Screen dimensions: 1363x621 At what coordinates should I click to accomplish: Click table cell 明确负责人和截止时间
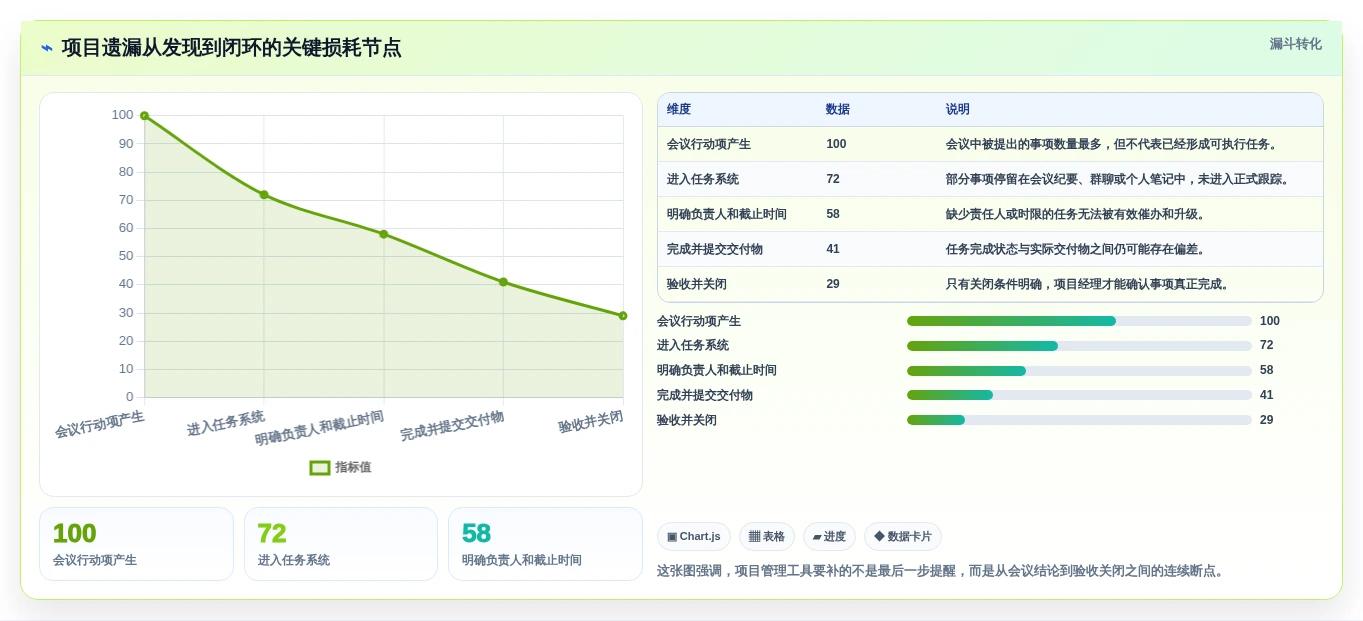727,214
